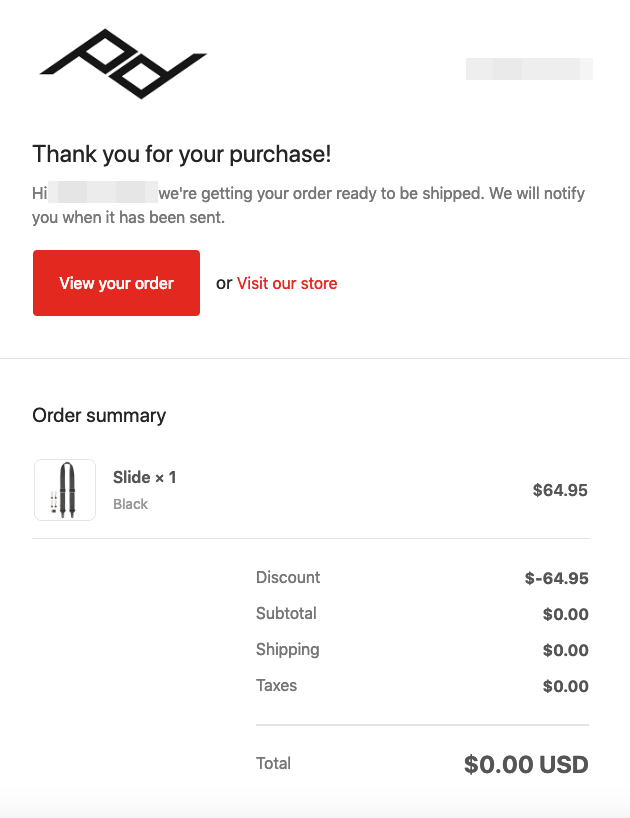Select the $0.00 USD total amount
The image size is (630, 818).
(526, 765)
